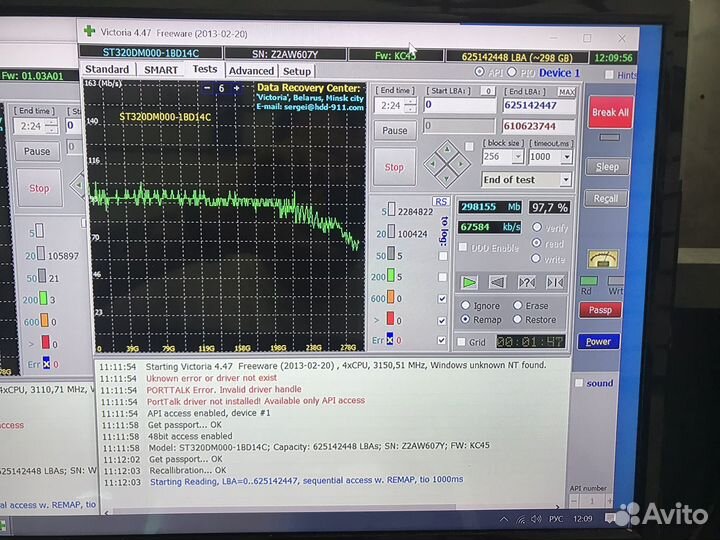The width and height of the screenshot is (720, 540).
Task: Click Pause in the background Victoria window
Action: (x=37, y=151)
